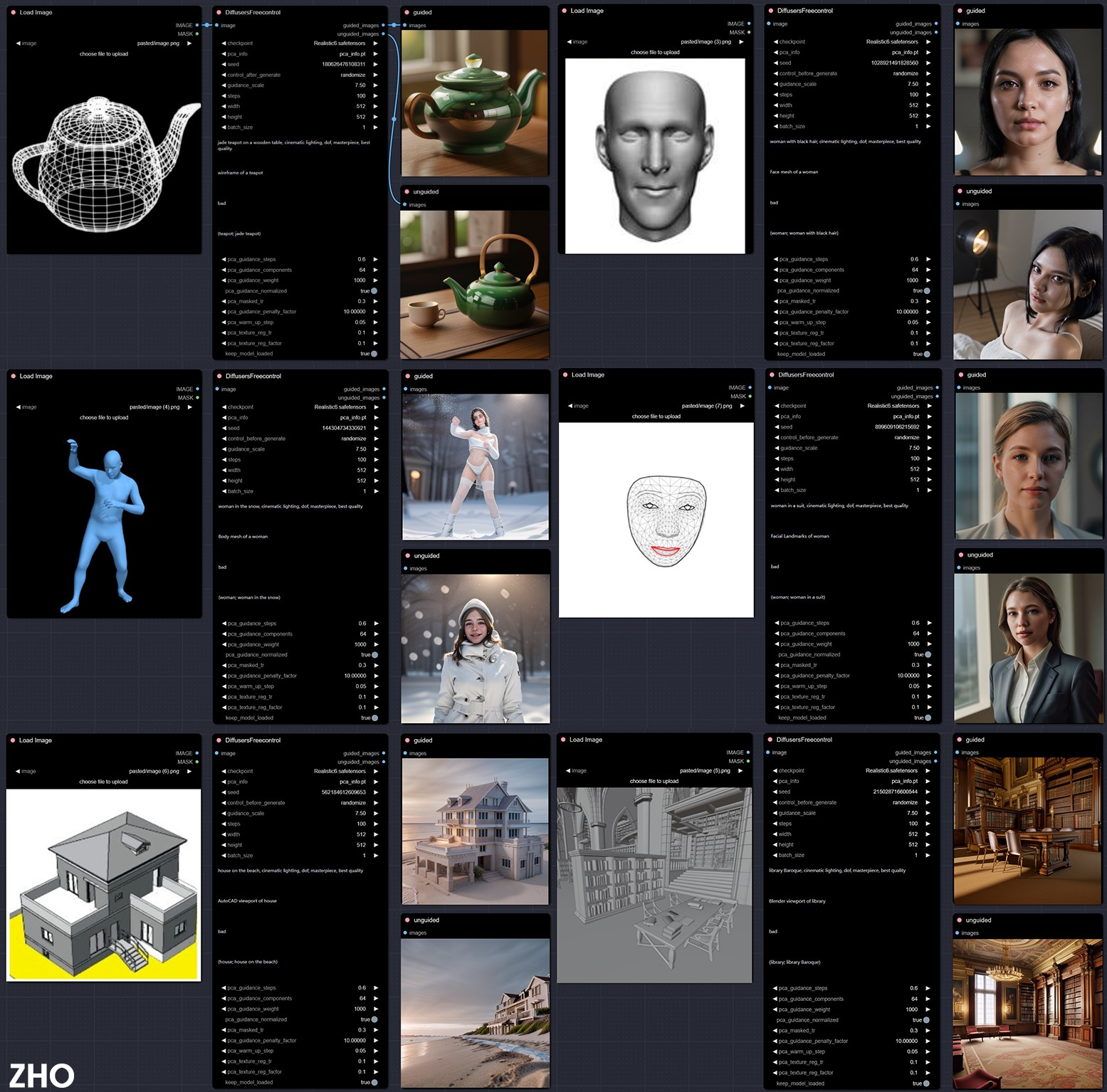
Task: Collapse the Load Image node with gray head mesh
Action: pyautogui.click(x=565, y=11)
